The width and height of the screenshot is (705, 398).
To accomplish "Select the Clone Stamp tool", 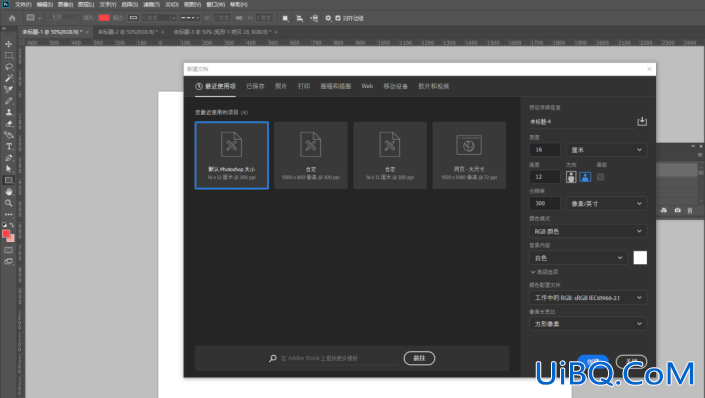I will (9, 112).
